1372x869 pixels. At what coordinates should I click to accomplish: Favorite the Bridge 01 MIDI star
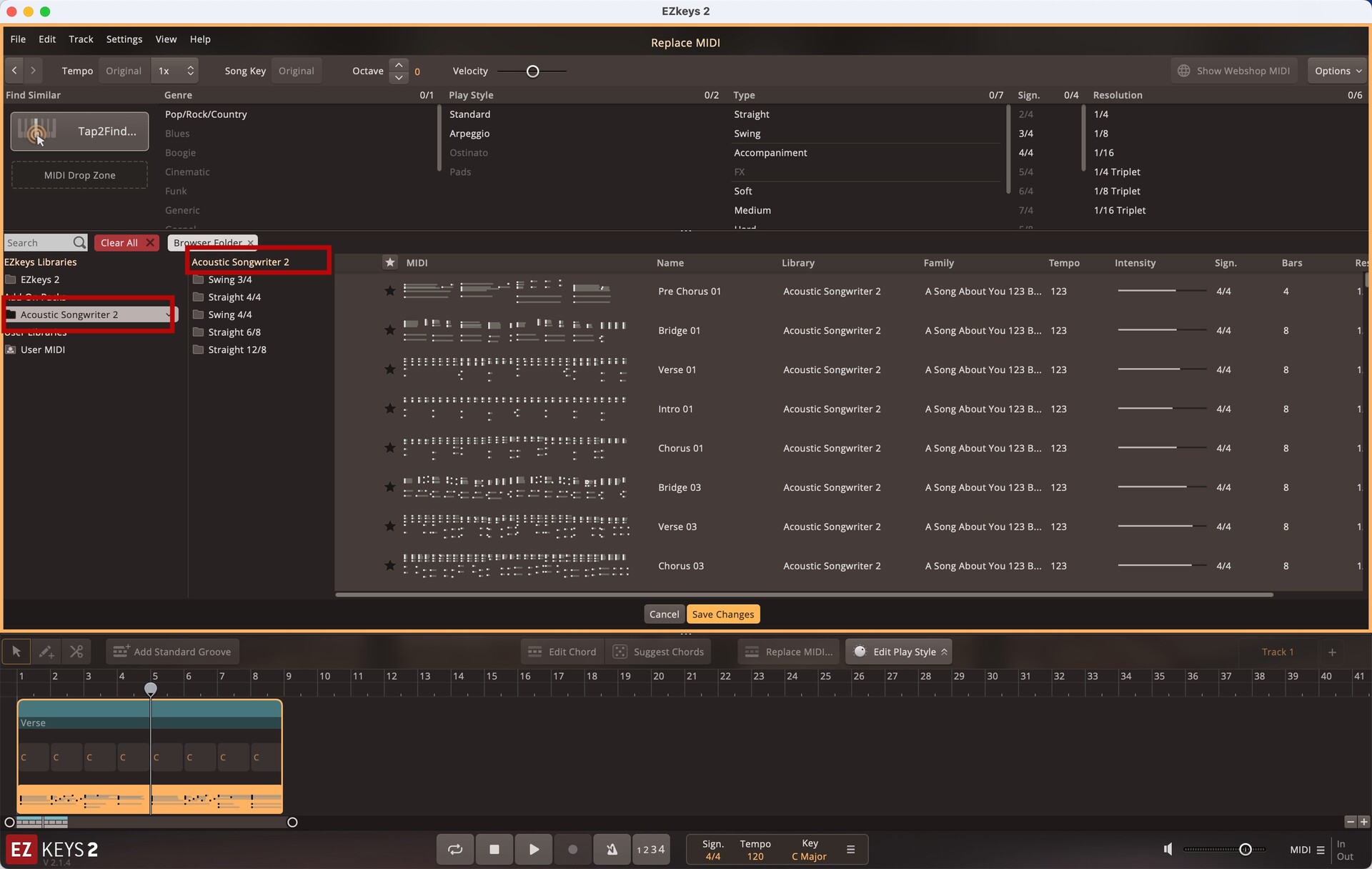[x=389, y=330]
